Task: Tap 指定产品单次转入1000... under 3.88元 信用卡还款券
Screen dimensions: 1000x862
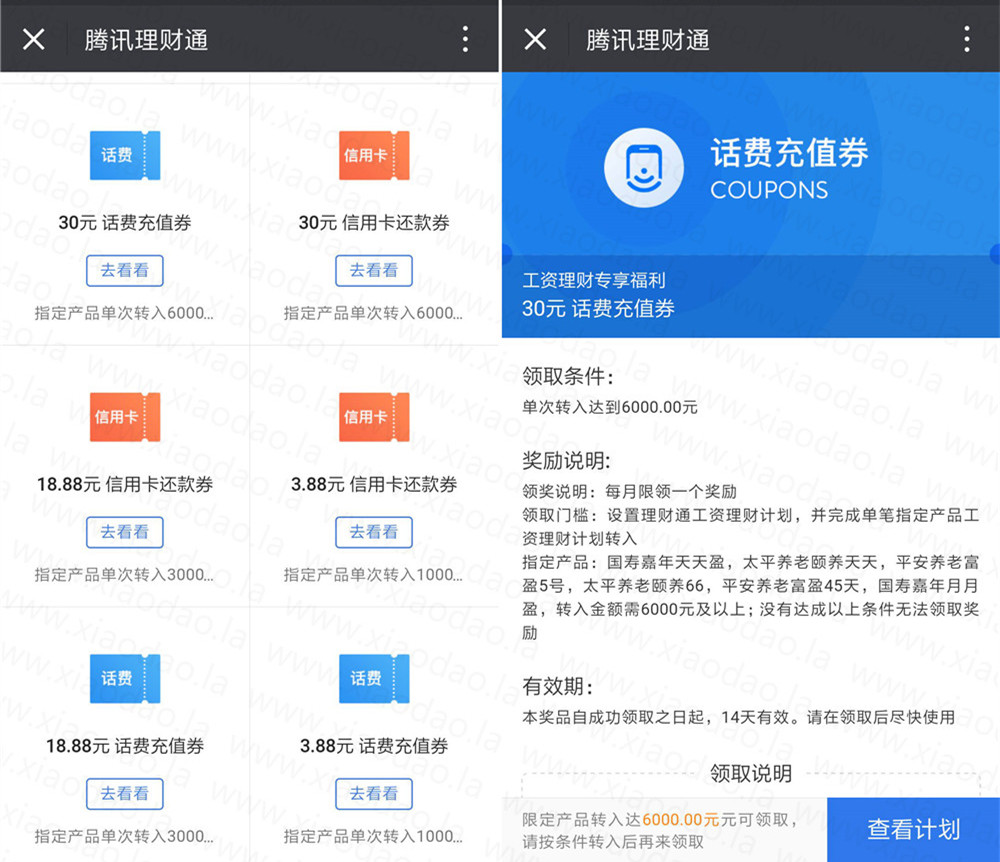Action: (373, 574)
